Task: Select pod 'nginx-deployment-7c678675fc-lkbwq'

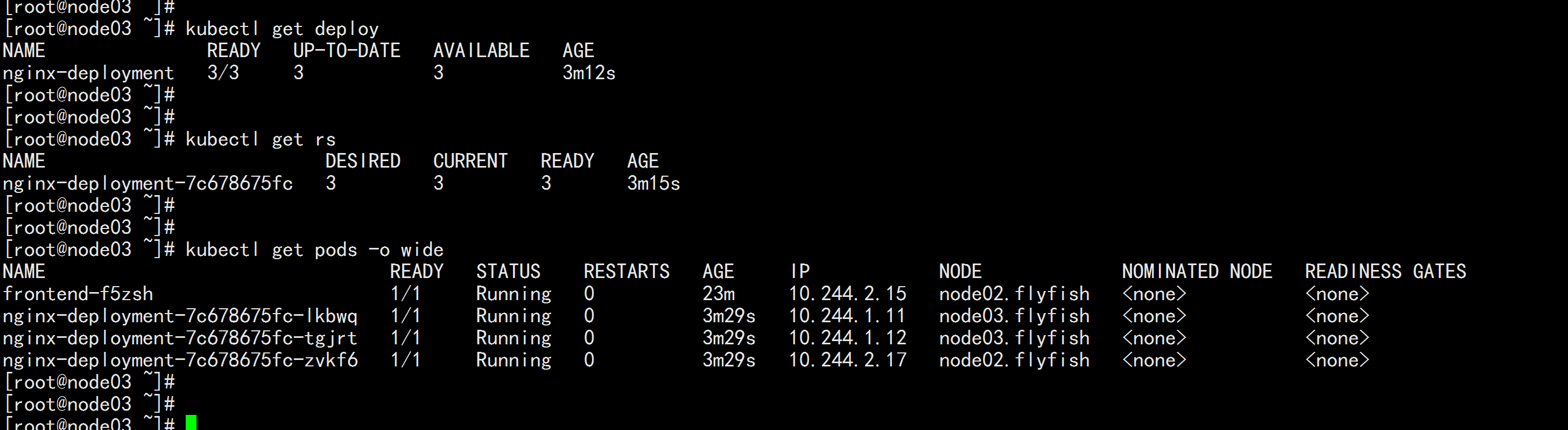Action: [x=180, y=316]
